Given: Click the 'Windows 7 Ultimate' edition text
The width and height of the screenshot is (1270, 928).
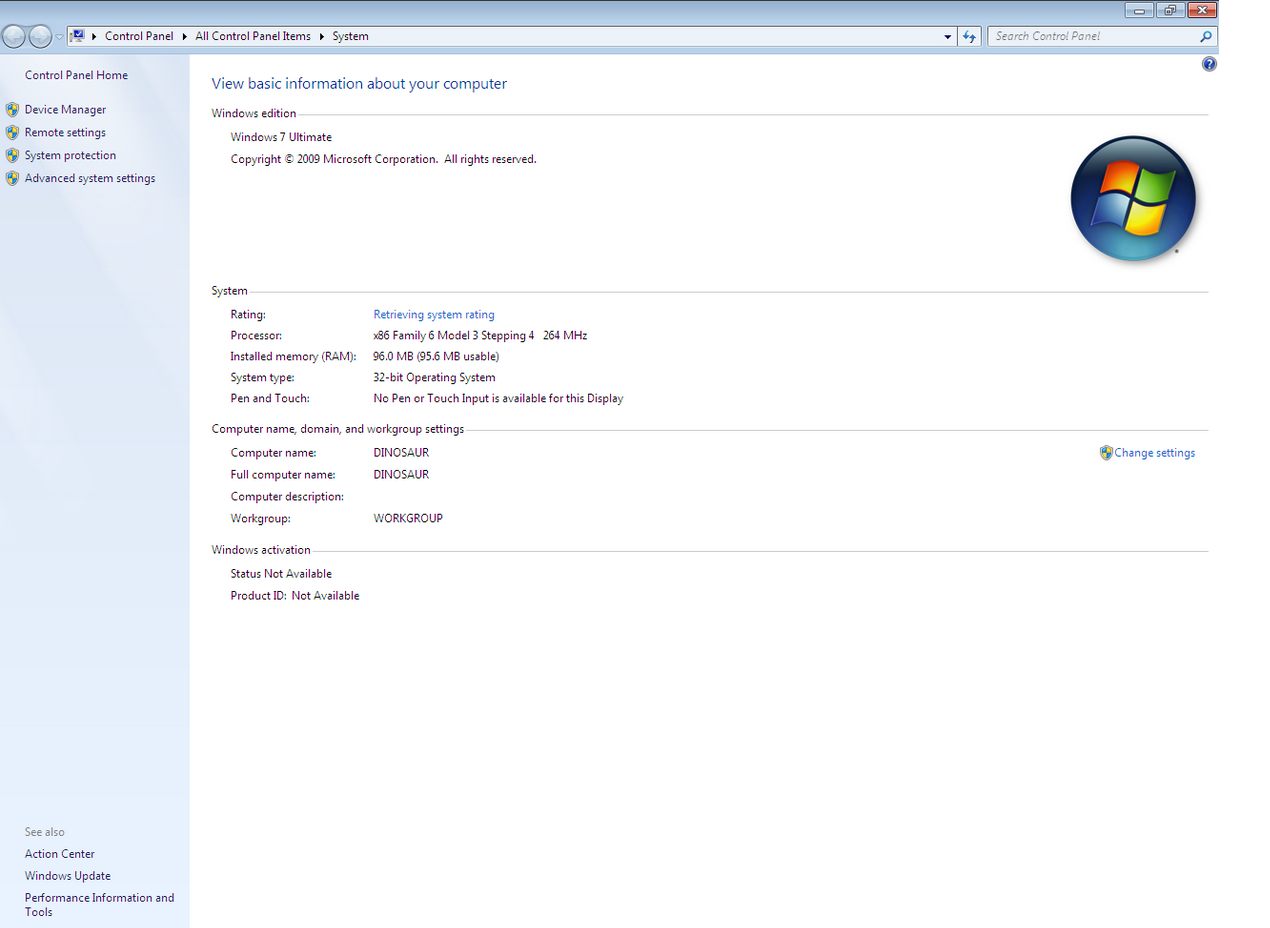Looking at the screenshot, I should pos(281,137).
